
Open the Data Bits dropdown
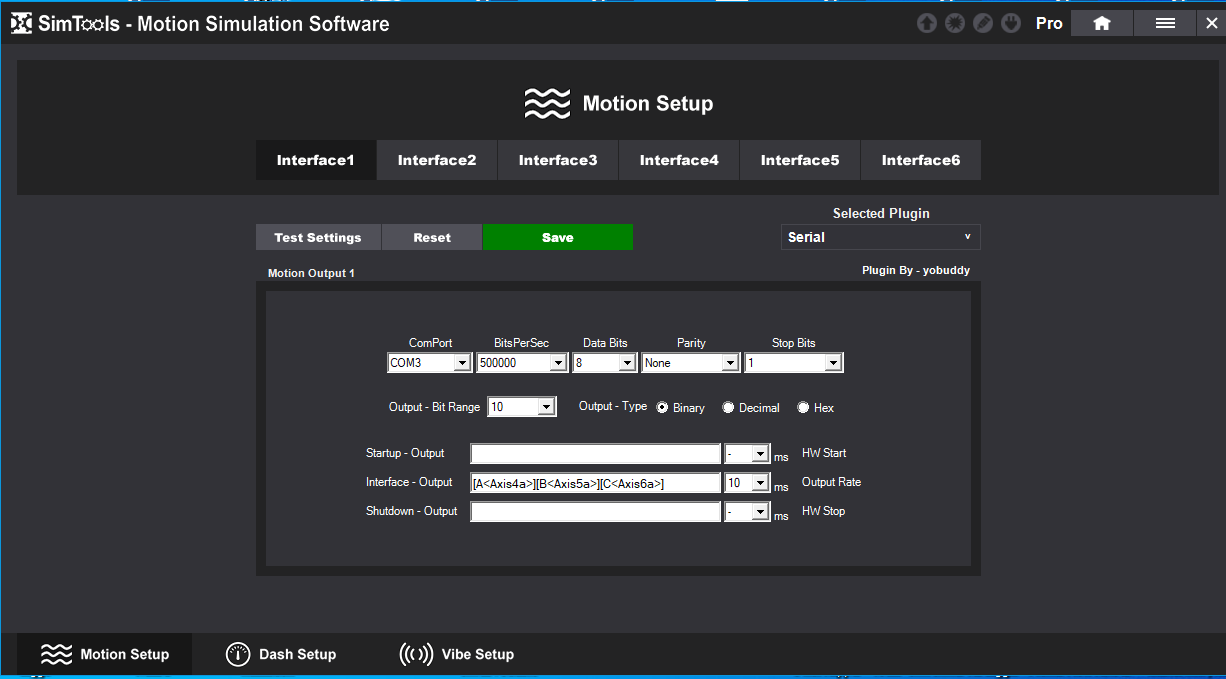point(604,363)
